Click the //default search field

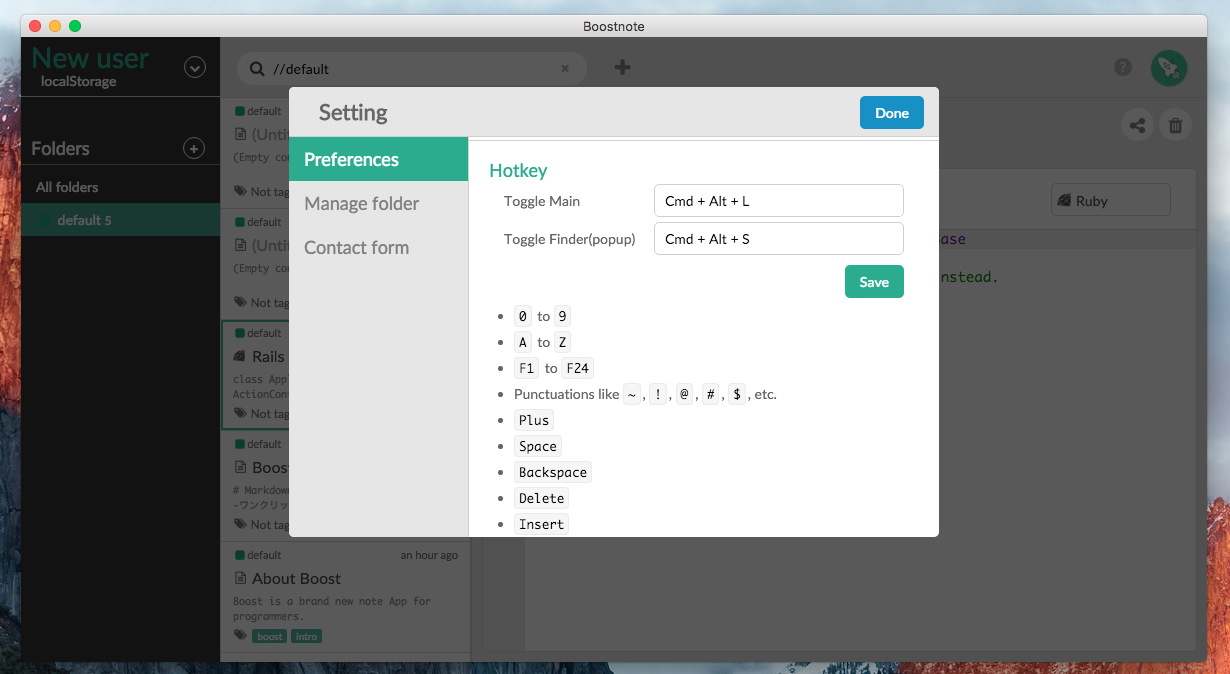tap(412, 69)
